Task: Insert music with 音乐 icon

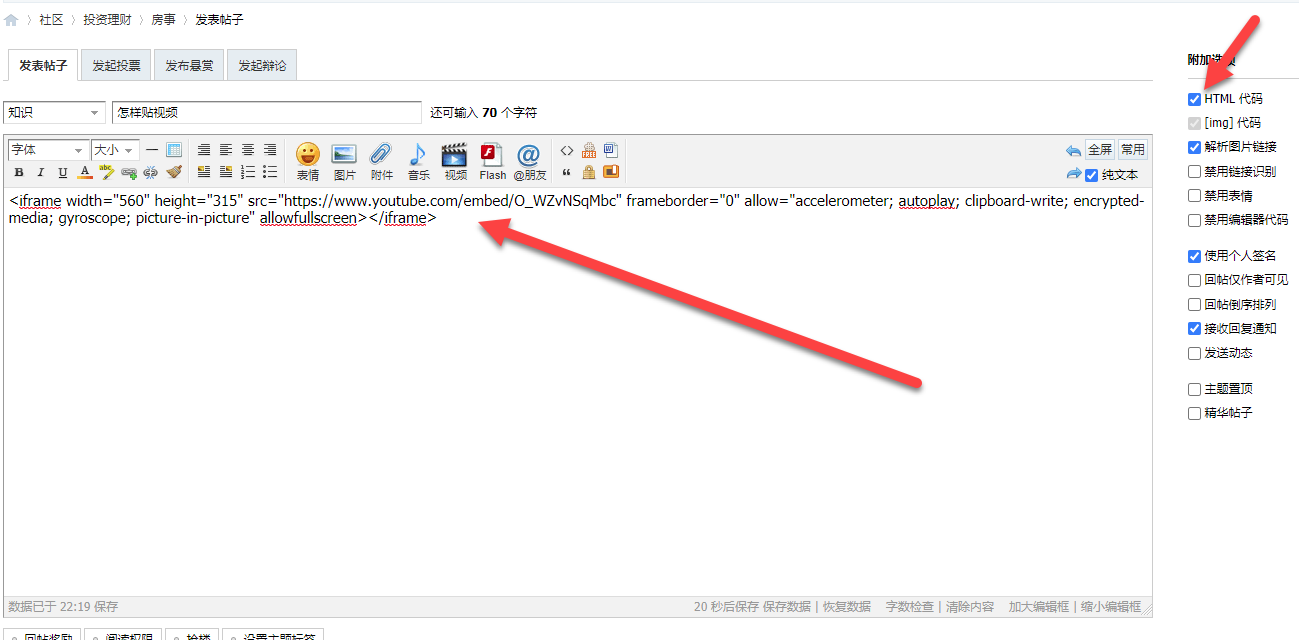Action: (x=418, y=161)
